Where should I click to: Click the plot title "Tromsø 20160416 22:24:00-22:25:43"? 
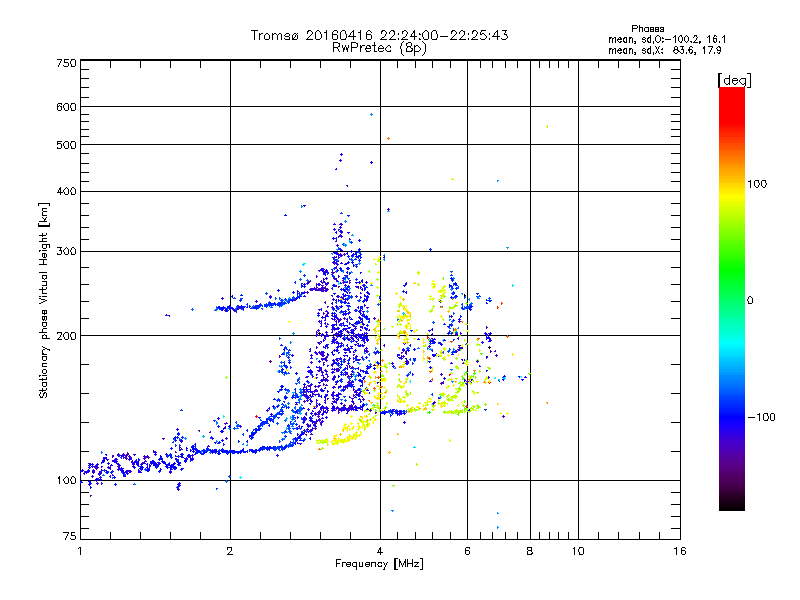(x=379, y=35)
